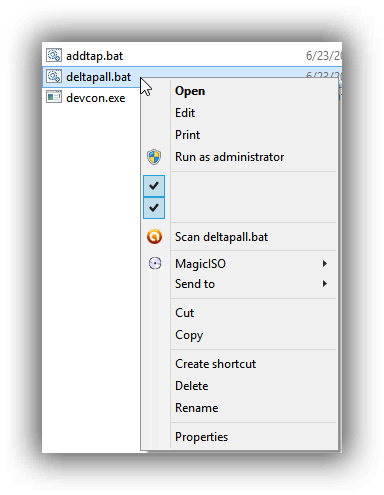Screen dimensions: 384x495
Task: Click the devcon.exe file icon
Action: (54, 97)
